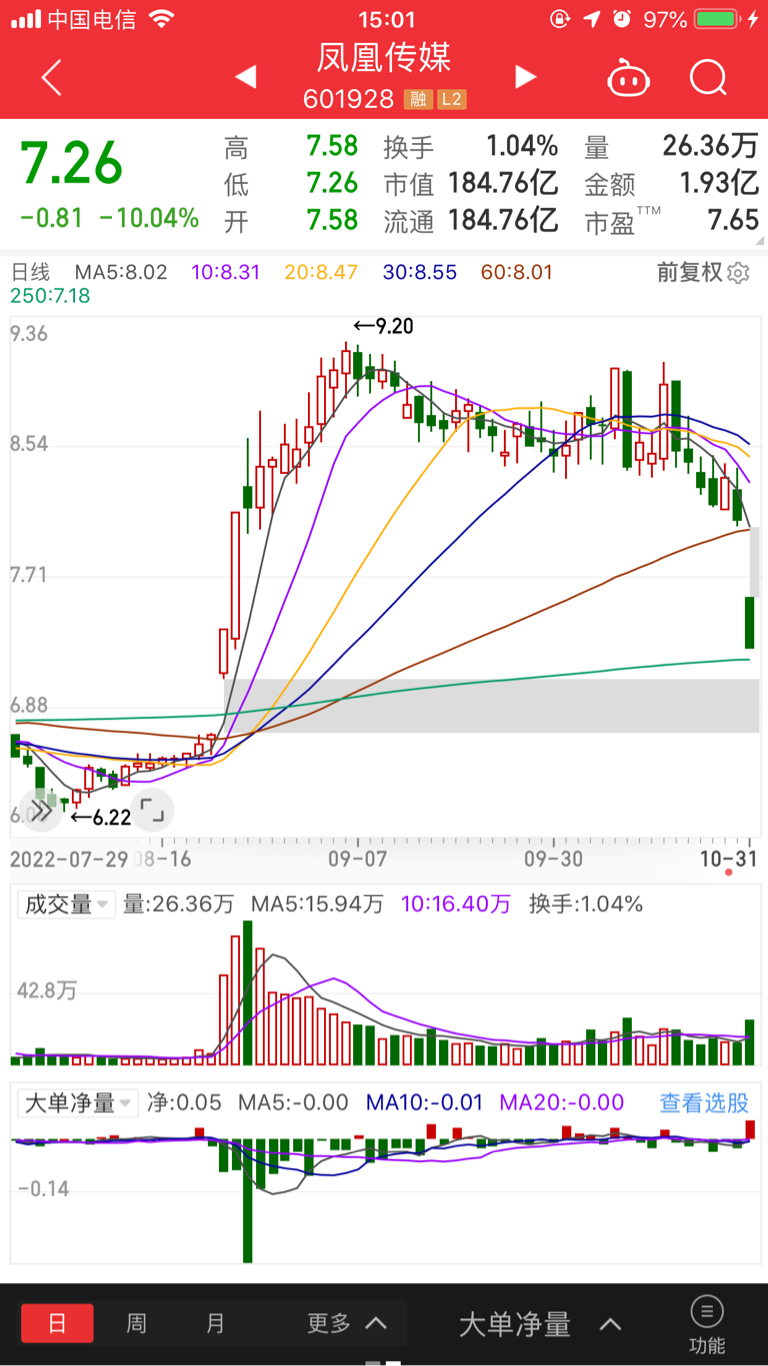
Task: Tap the current price 7.26
Action: pos(72,163)
